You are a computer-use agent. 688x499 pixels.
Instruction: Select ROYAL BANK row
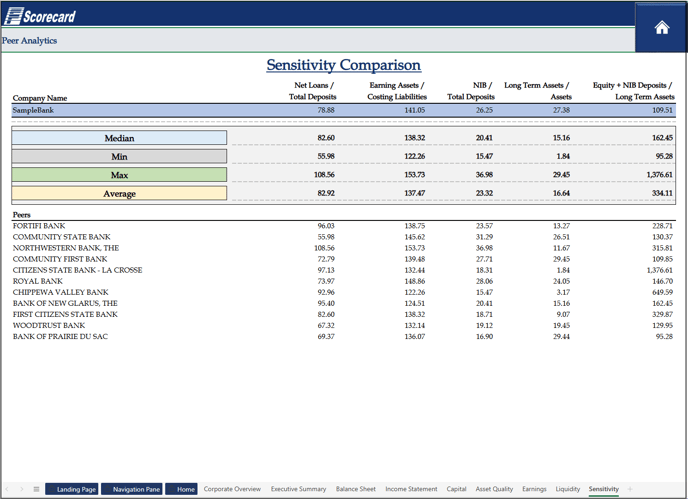[344, 281]
